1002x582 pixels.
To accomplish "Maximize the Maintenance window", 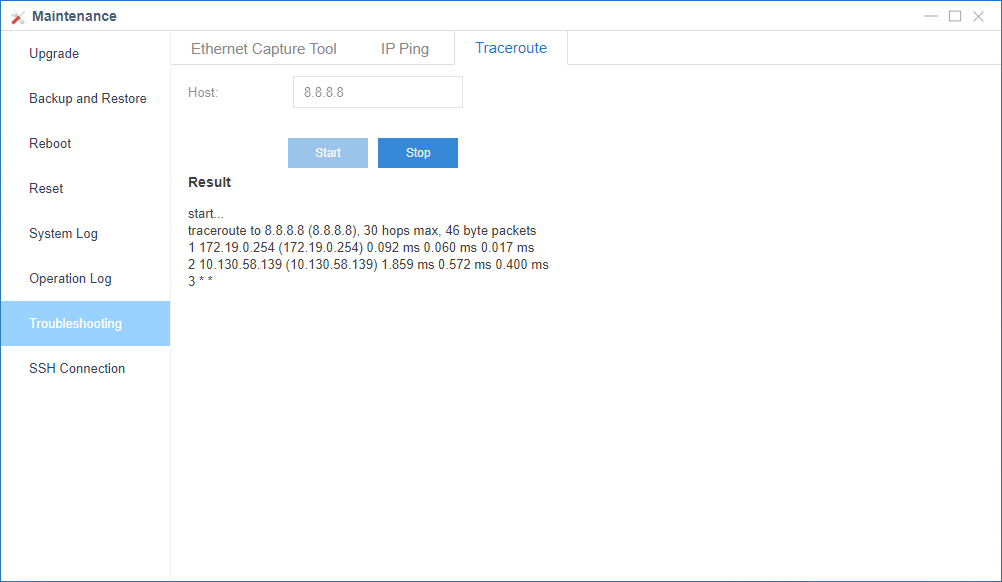I will coord(955,16).
